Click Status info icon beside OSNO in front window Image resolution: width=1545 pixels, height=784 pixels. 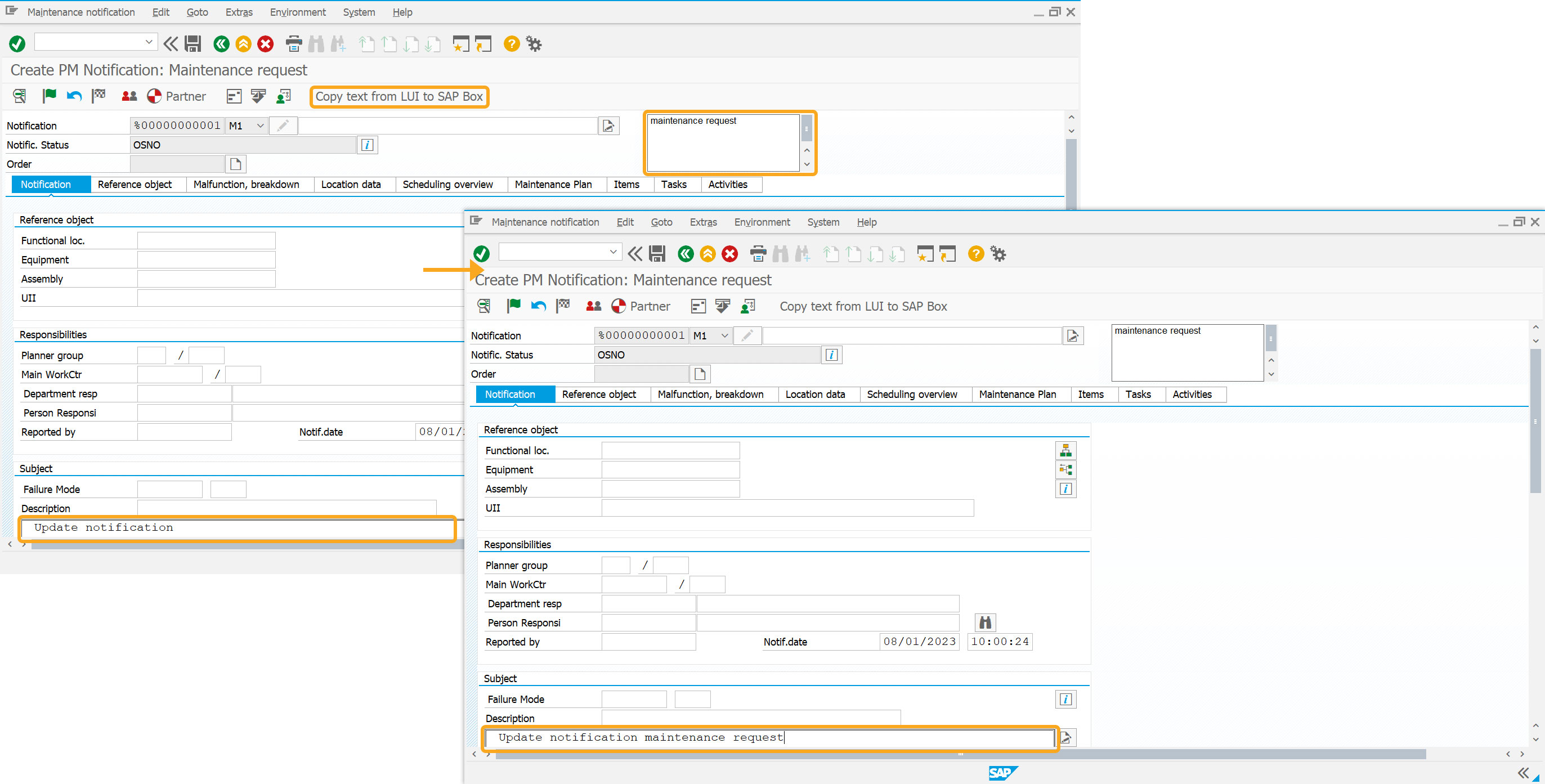point(831,355)
